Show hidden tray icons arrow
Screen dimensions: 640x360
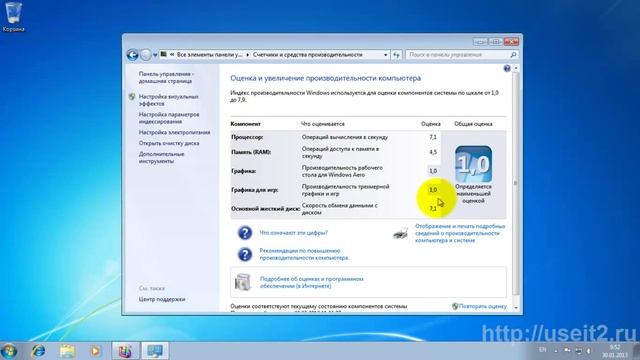click(556, 351)
